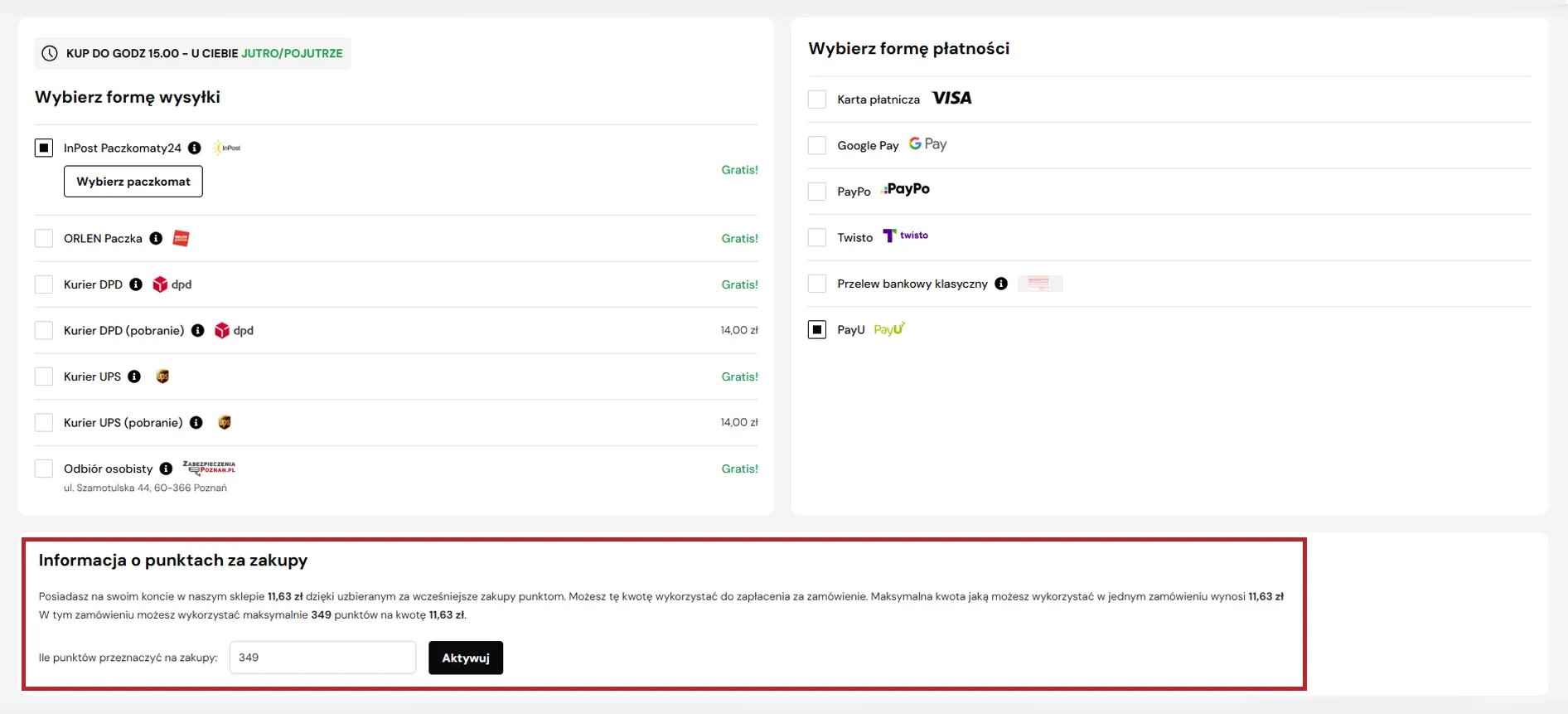Check Przelew bankowy klasyczny checkbox

817,284
